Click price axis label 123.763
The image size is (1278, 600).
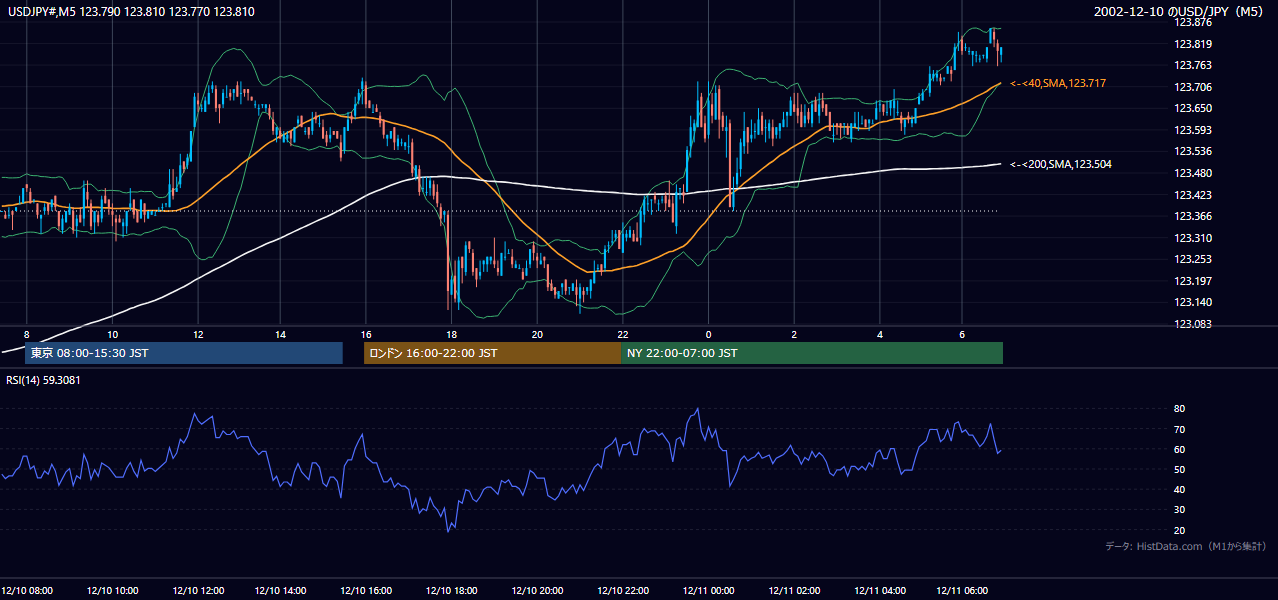[x=1192, y=65]
